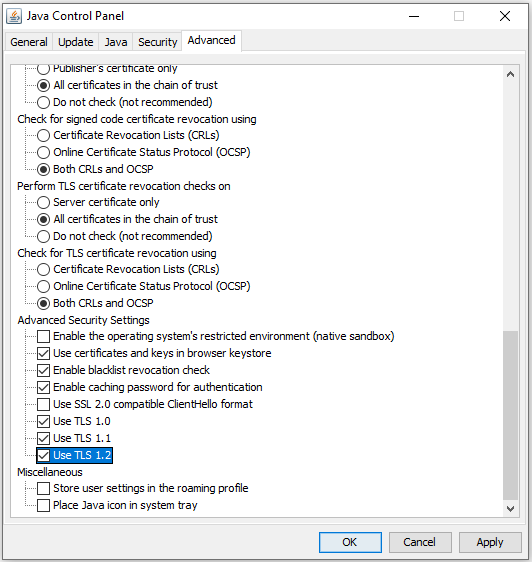
Task: Click the 'Advanced Security Settings' heading
Action: [84, 320]
